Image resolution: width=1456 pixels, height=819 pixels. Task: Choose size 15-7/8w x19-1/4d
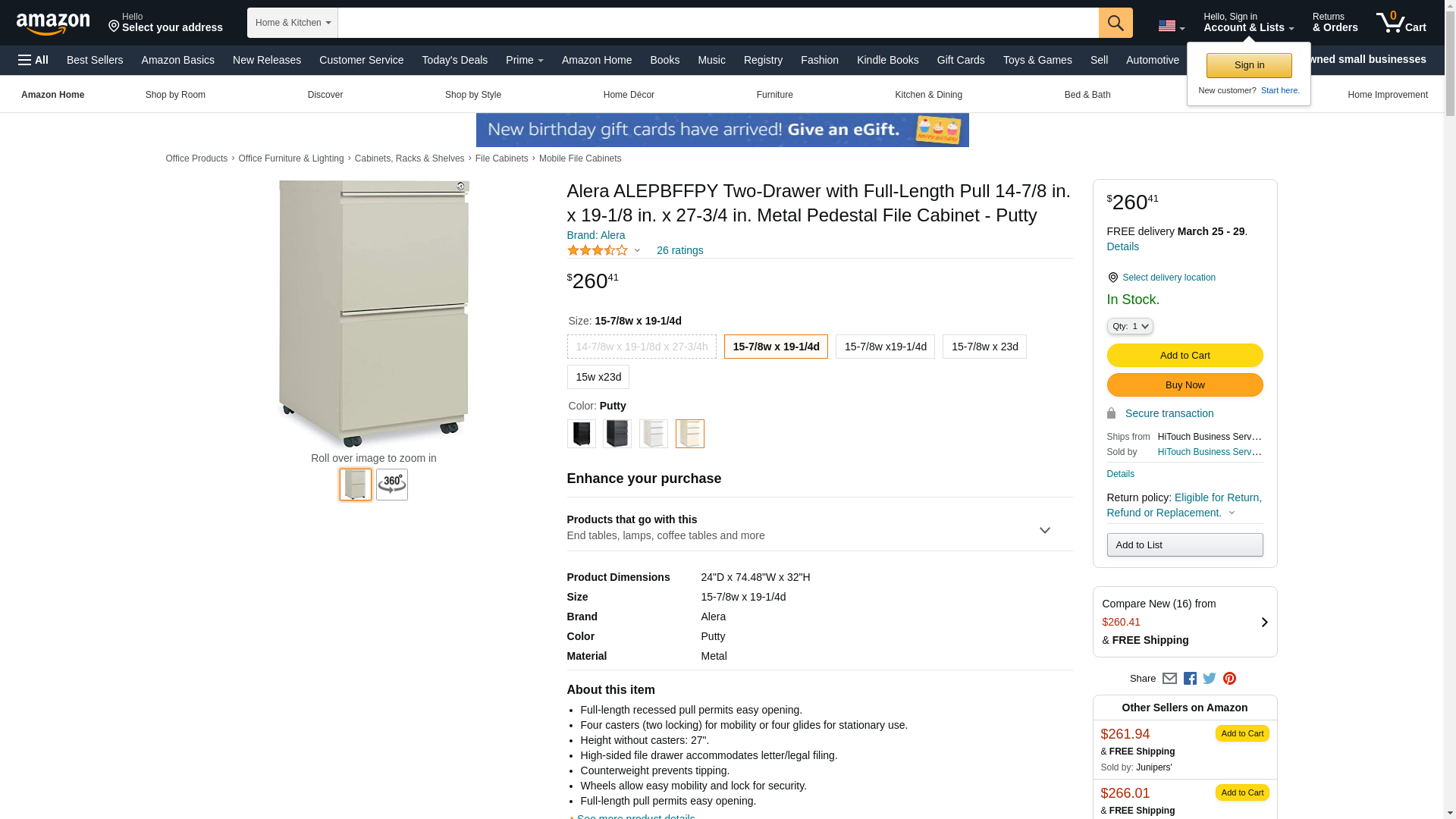pos(885,347)
